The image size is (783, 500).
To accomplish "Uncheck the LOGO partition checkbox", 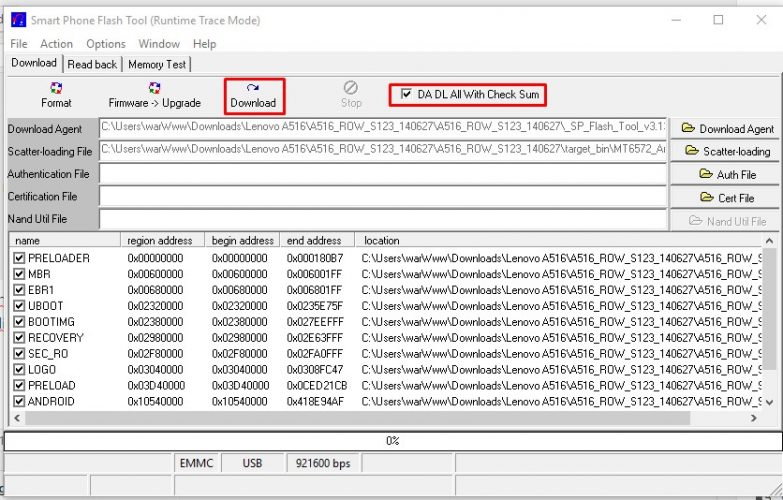I will click(19, 370).
